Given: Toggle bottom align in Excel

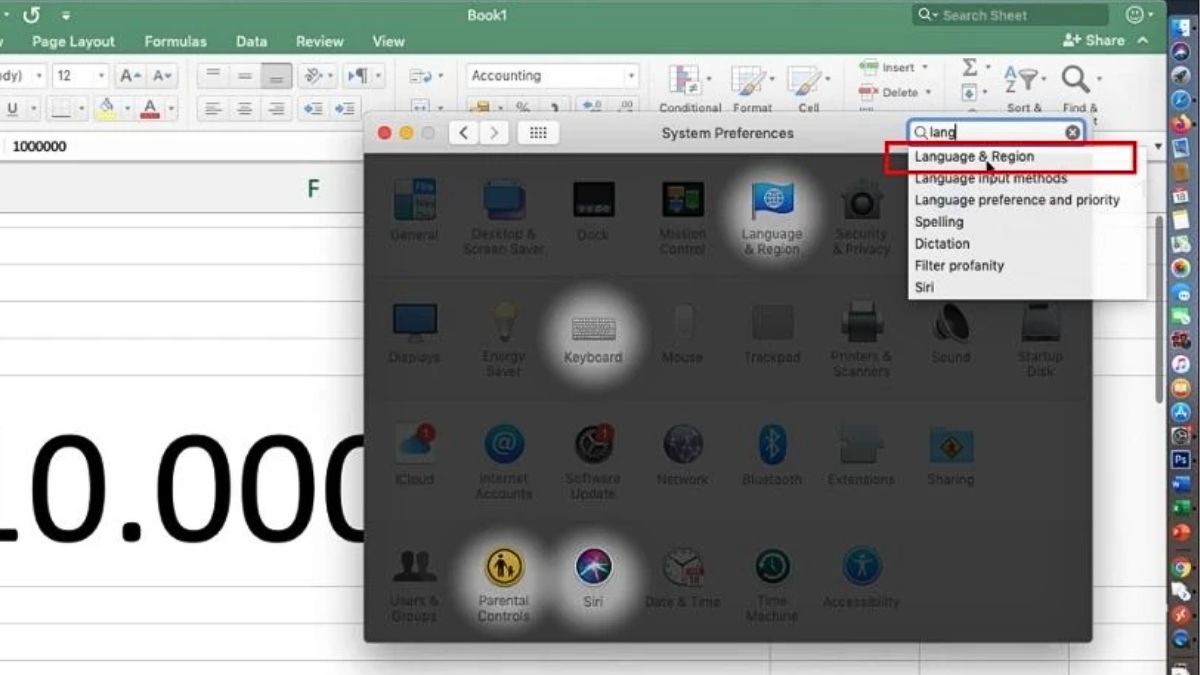Looking at the screenshot, I should pos(277,76).
